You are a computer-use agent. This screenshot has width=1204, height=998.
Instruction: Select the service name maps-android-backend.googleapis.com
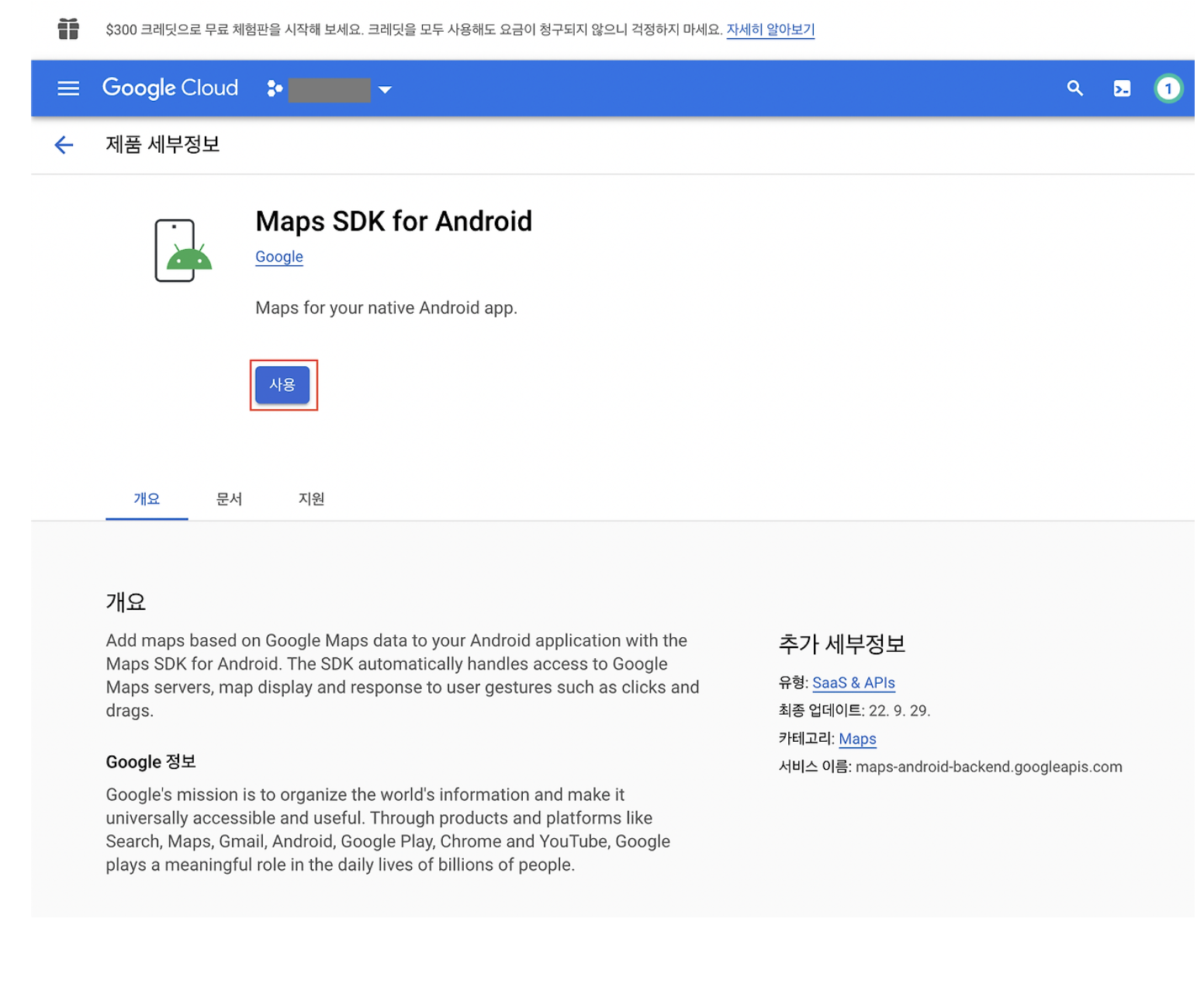click(988, 767)
